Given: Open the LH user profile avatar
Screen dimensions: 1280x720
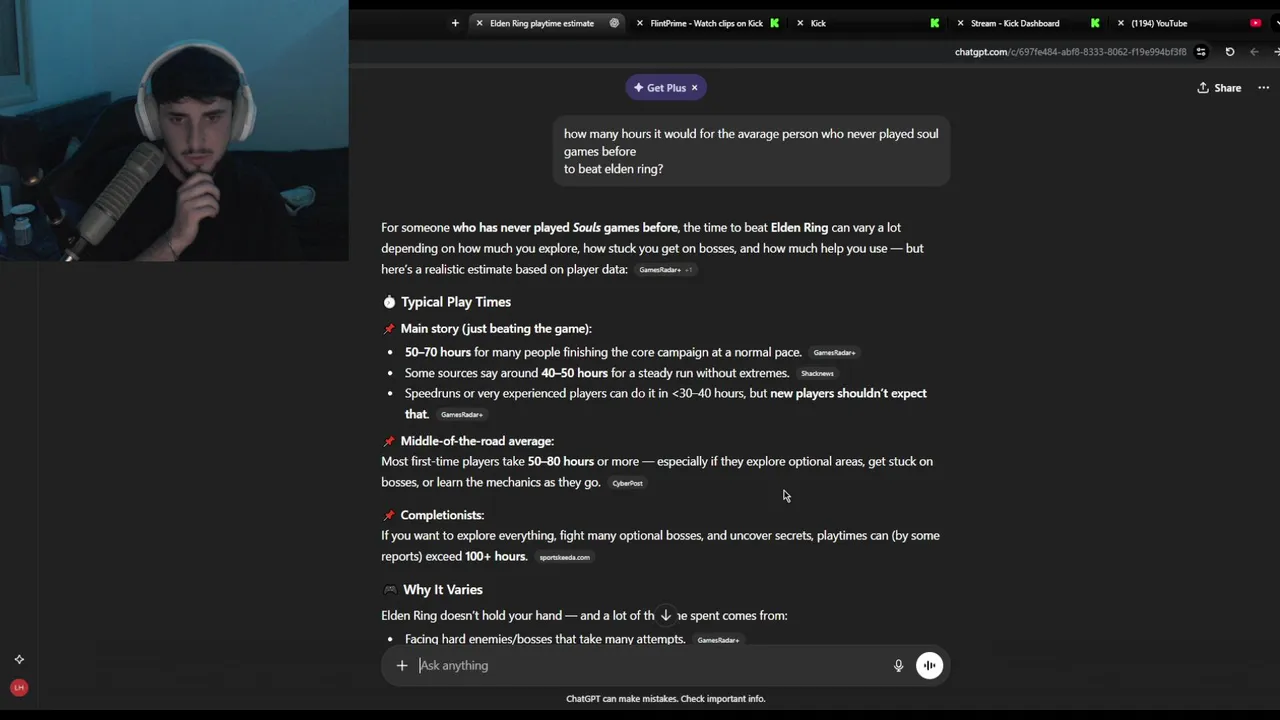Looking at the screenshot, I should [19, 688].
